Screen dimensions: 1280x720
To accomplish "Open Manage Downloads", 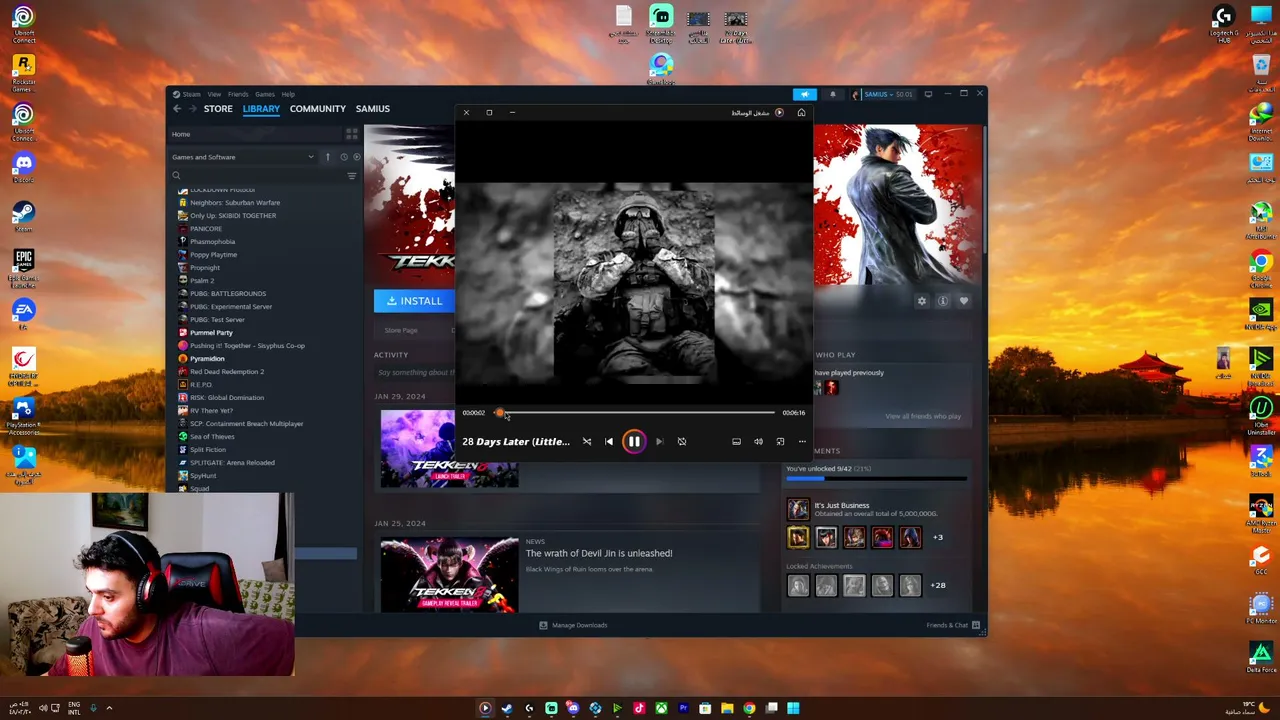I will pyautogui.click(x=573, y=625).
